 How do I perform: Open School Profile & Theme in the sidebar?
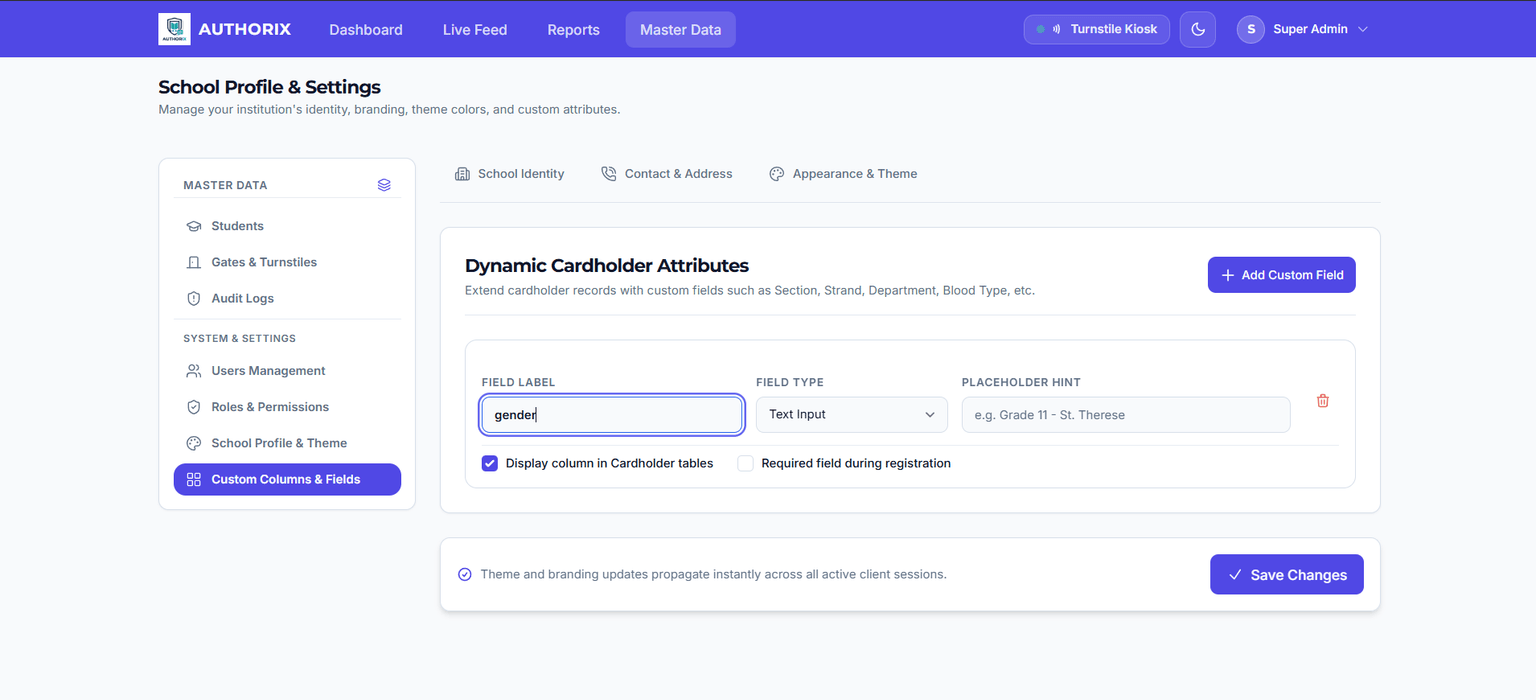pyautogui.click(x=287, y=443)
